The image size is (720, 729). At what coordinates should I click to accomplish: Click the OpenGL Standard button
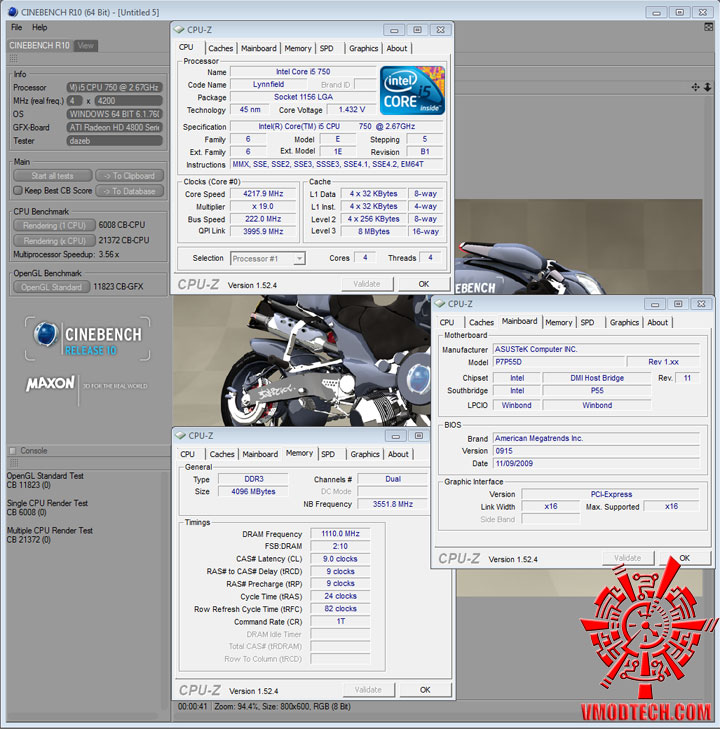(51, 287)
